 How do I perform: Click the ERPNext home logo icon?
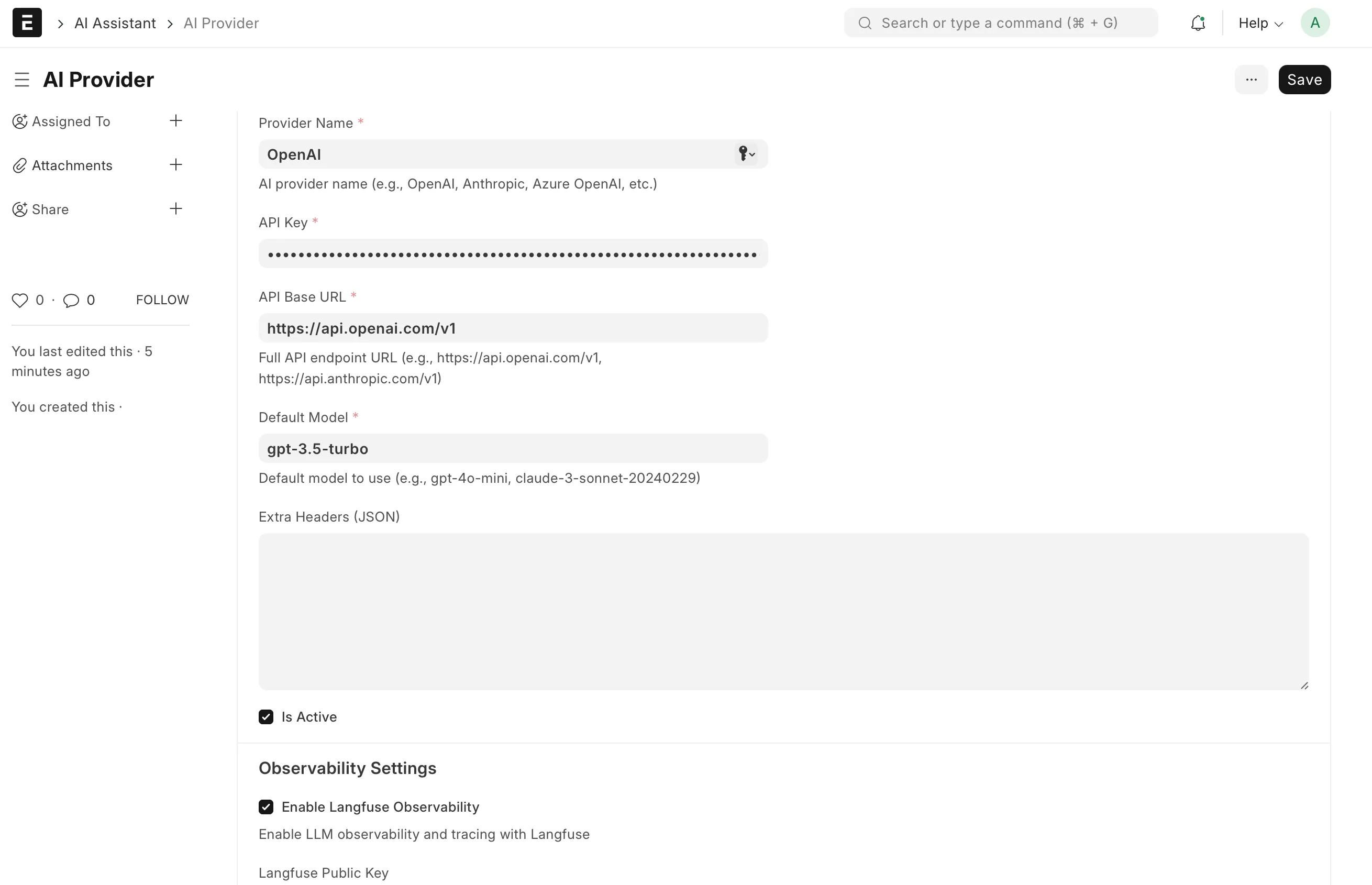click(27, 23)
